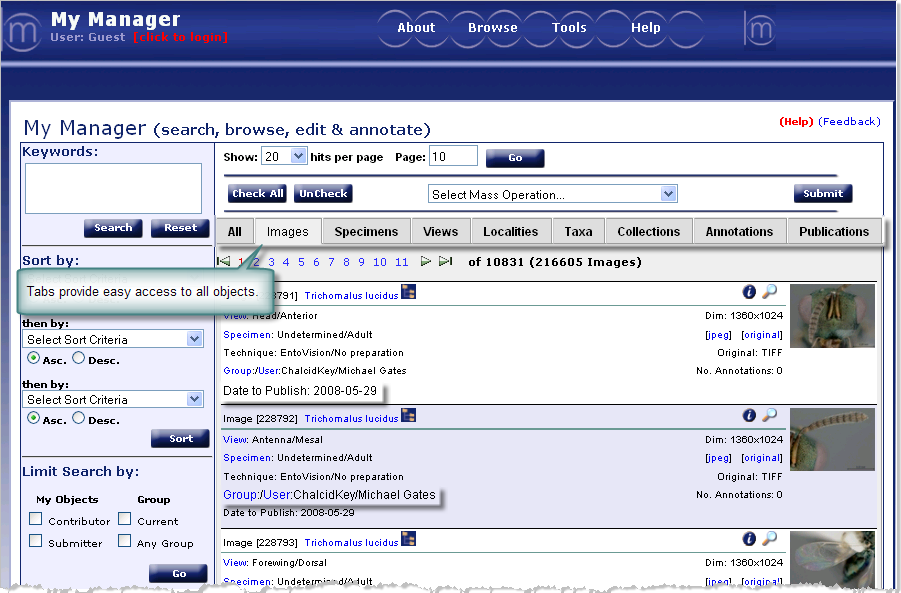The height and width of the screenshot is (593, 901).
Task: Open the bottom Select Sort Criteria dropdown
Action: pyautogui.click(x=113, y=399)
